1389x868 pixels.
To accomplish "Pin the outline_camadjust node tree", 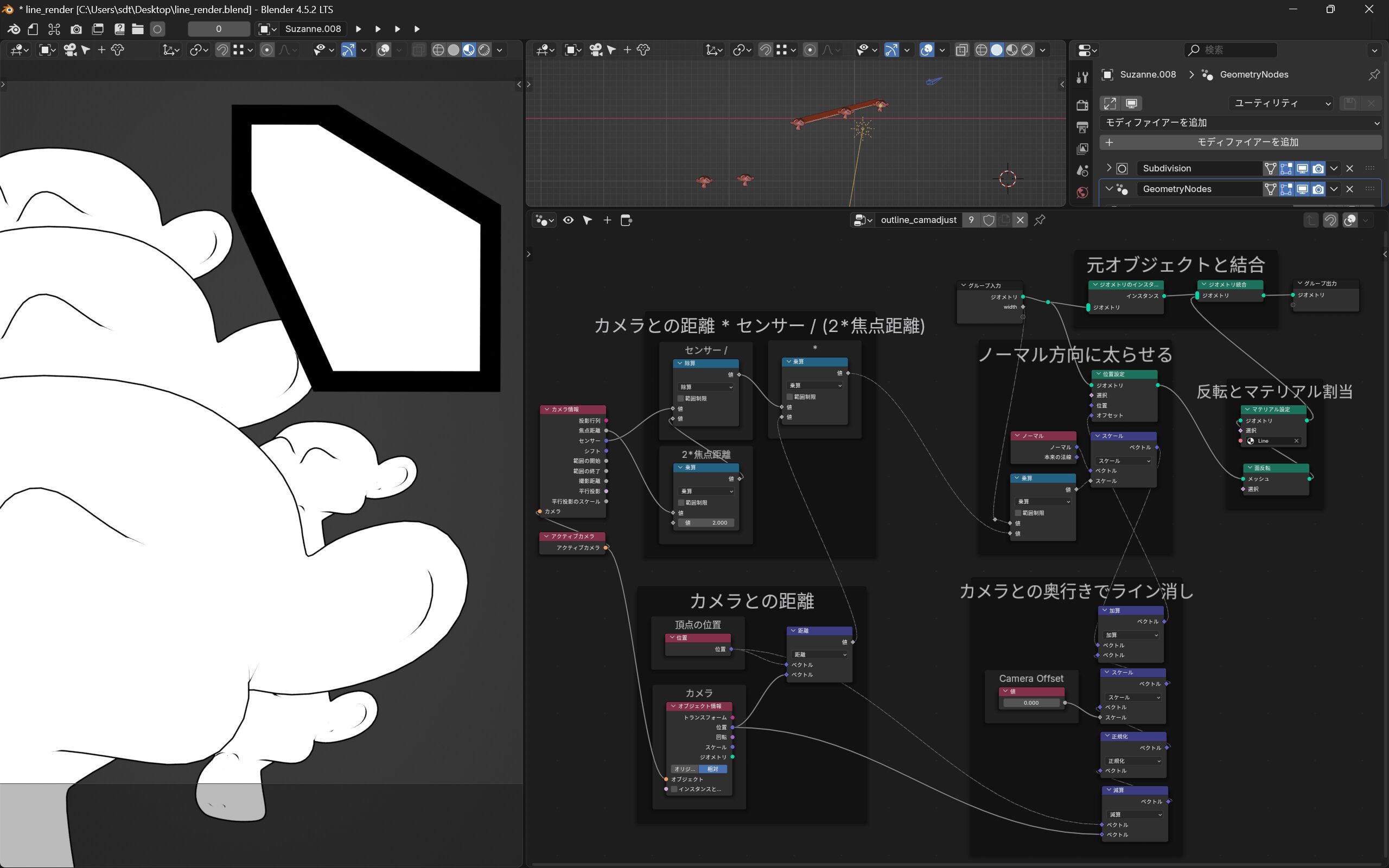I will tap(1040, 220).
